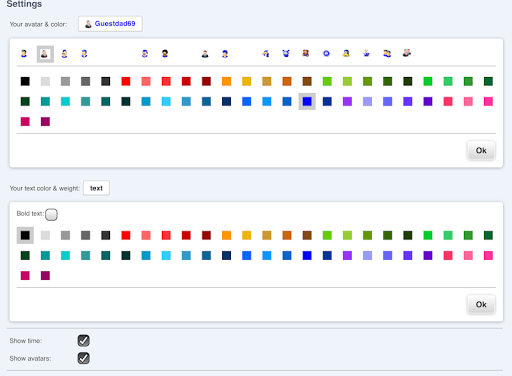This screenshot has height=376, width=512.
Task: Collapse avatar picker via Guestdad69 button
Action: [x=110, y=24]
